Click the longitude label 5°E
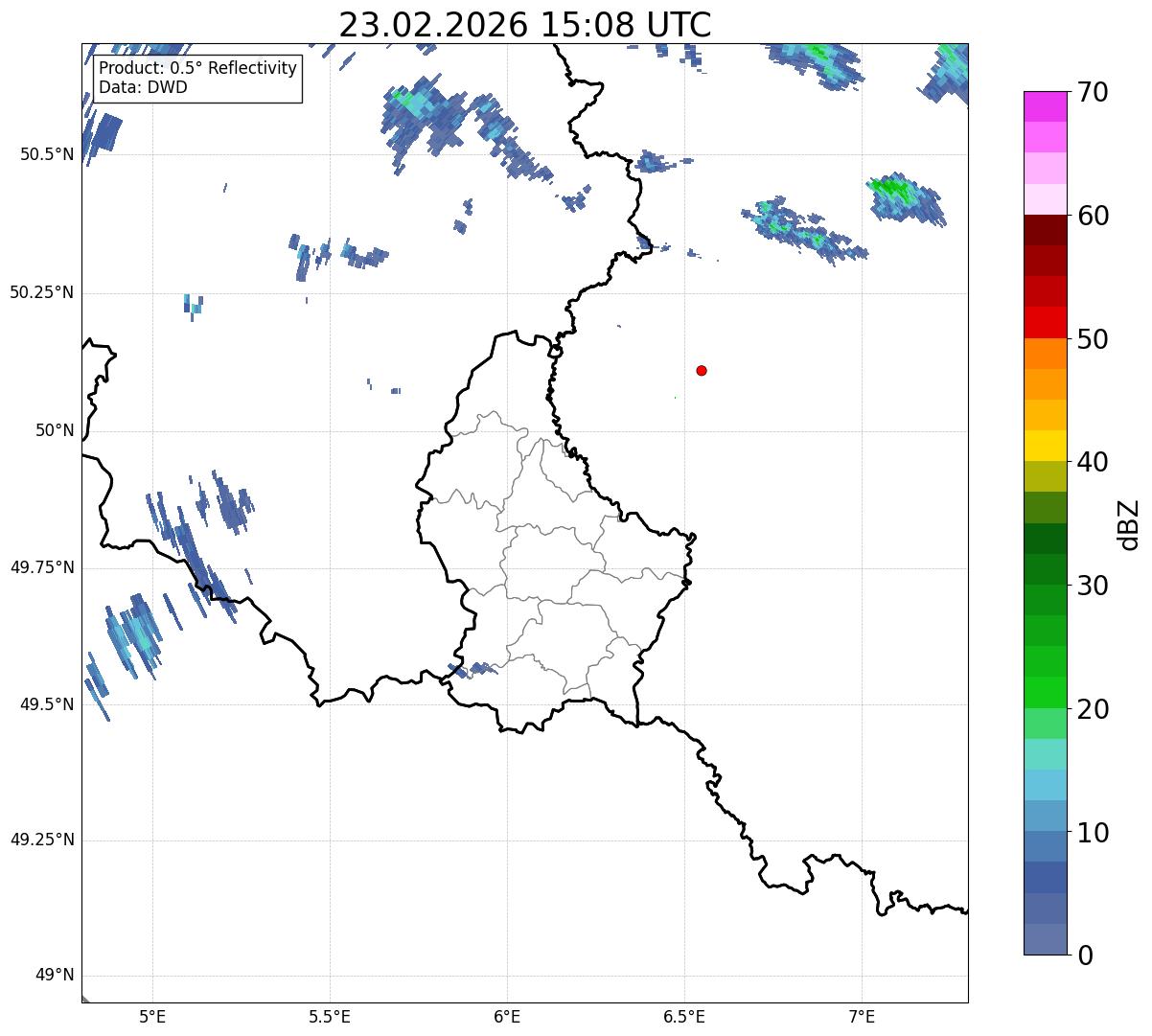1152x1036 pixels. point(152,1016)
